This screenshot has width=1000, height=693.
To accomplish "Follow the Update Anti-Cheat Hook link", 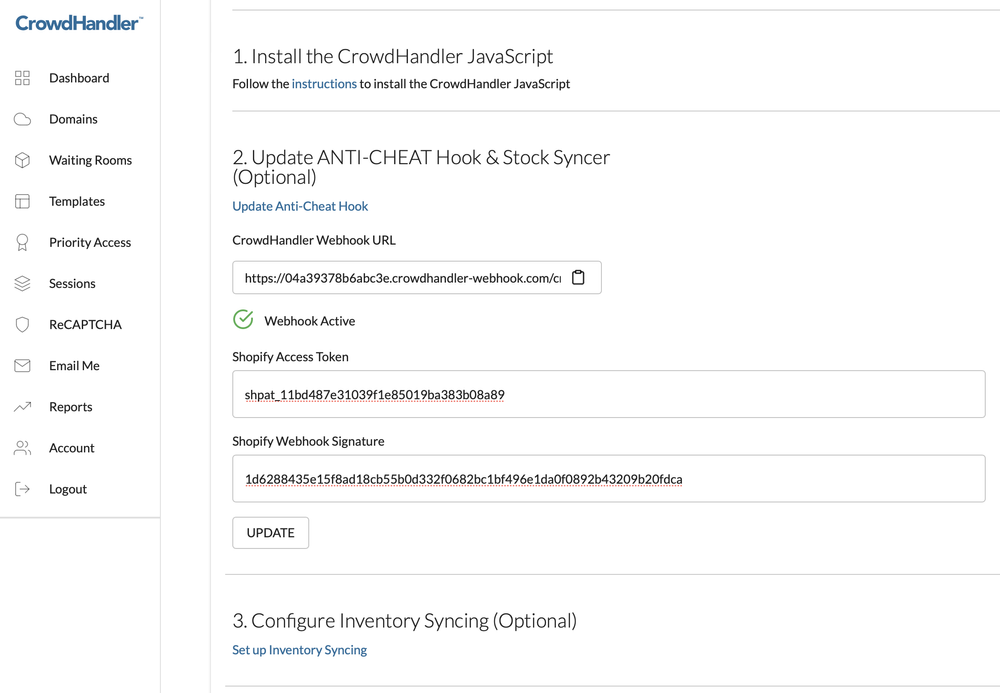I will [x=300, y=206].
